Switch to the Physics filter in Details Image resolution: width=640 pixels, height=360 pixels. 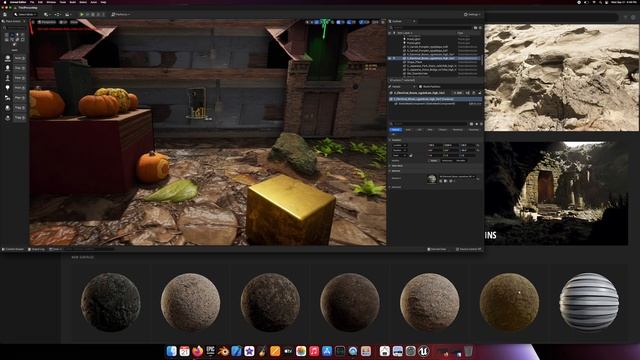[x=443, y=129]
